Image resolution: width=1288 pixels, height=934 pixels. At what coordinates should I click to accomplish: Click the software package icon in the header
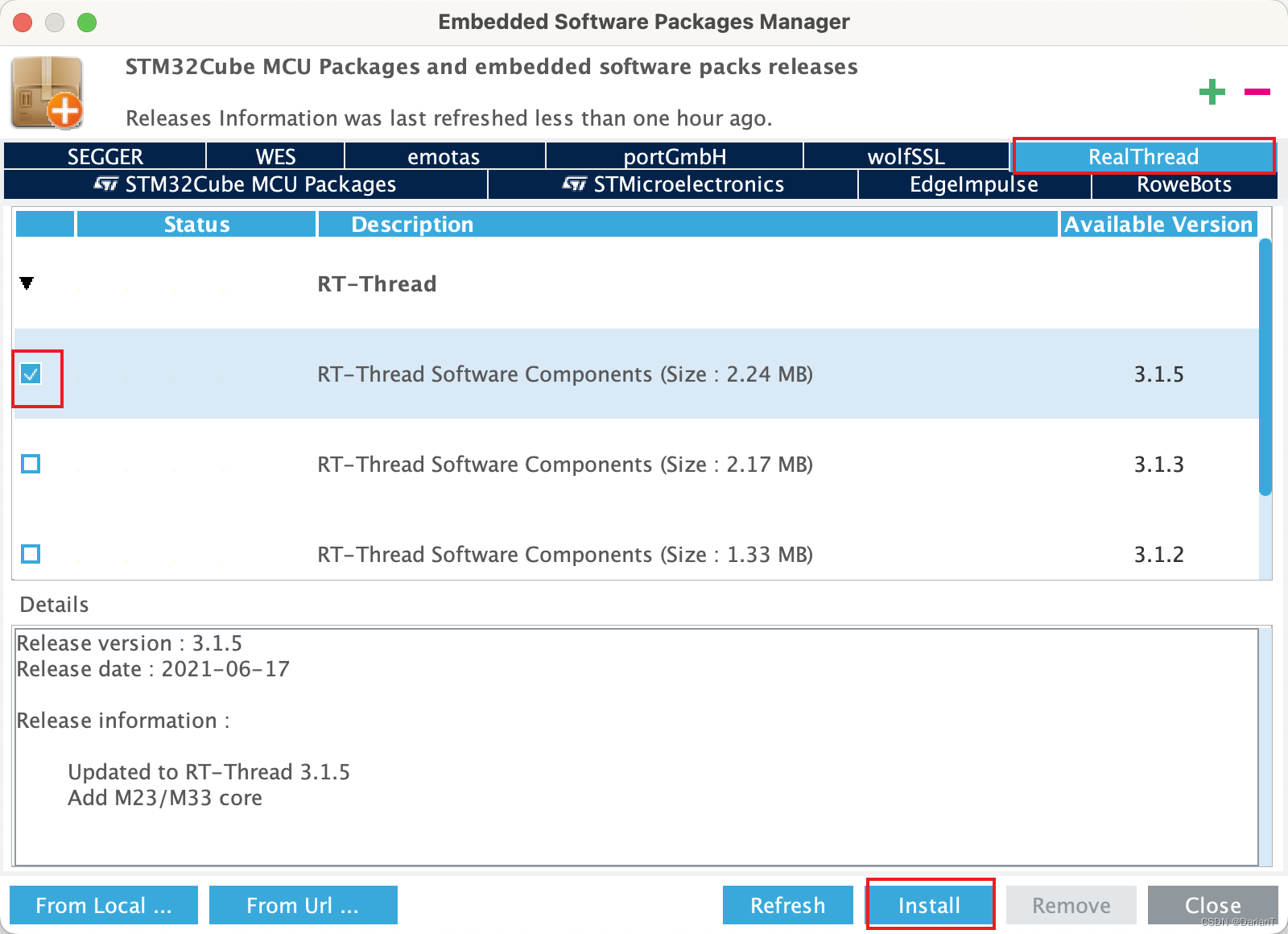[45, 93]
